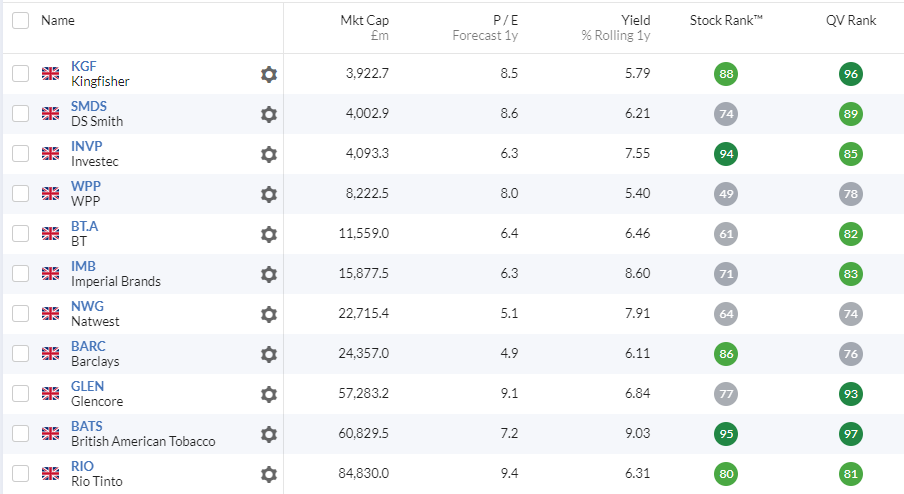
Task: Click the UK flag beside Investec
Action: click(x=51, y=153)
